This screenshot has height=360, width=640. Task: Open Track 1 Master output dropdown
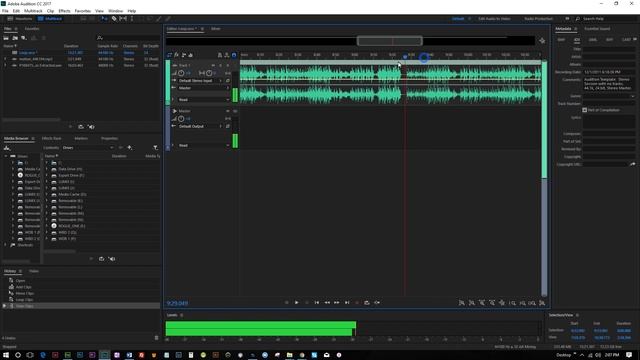[x=203, y=88]
